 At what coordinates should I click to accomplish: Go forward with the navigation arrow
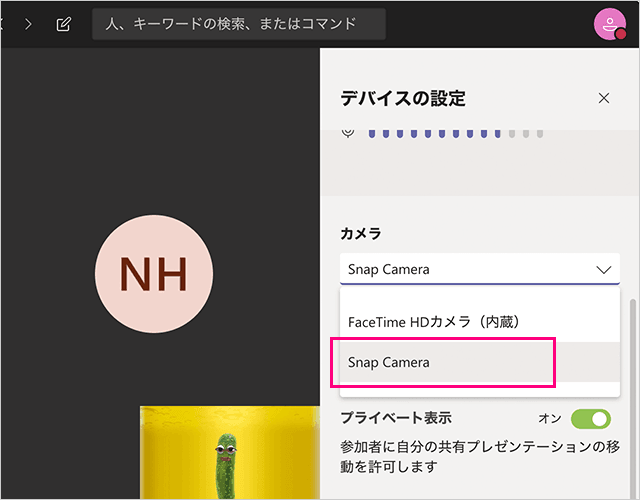pyautogui.click(x=28, y=24)
